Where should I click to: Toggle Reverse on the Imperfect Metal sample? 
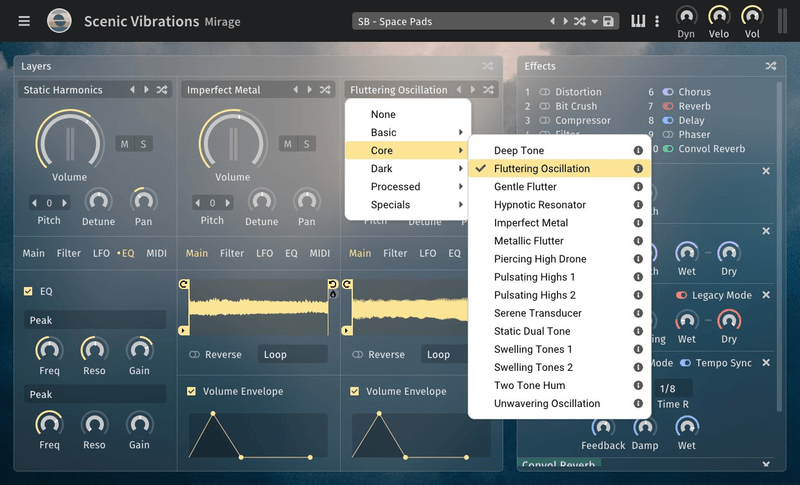click(x=195, y=355)
